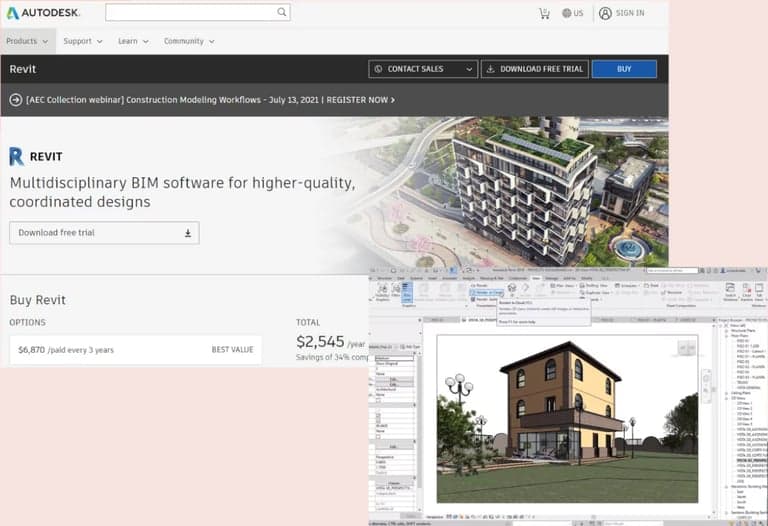Viewport: 768px width, 526px height.
Task: Click the Filters icon in the Revit ribbon
Action: point(396,290)
